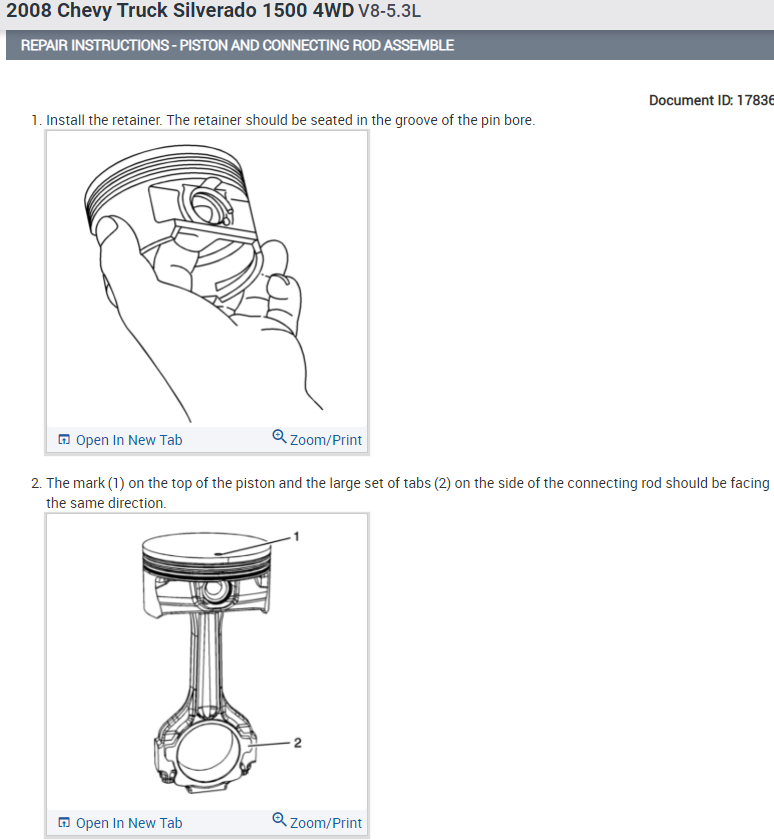Click the 2008 Chevy Truck Silverado title

tap(180, 11)
